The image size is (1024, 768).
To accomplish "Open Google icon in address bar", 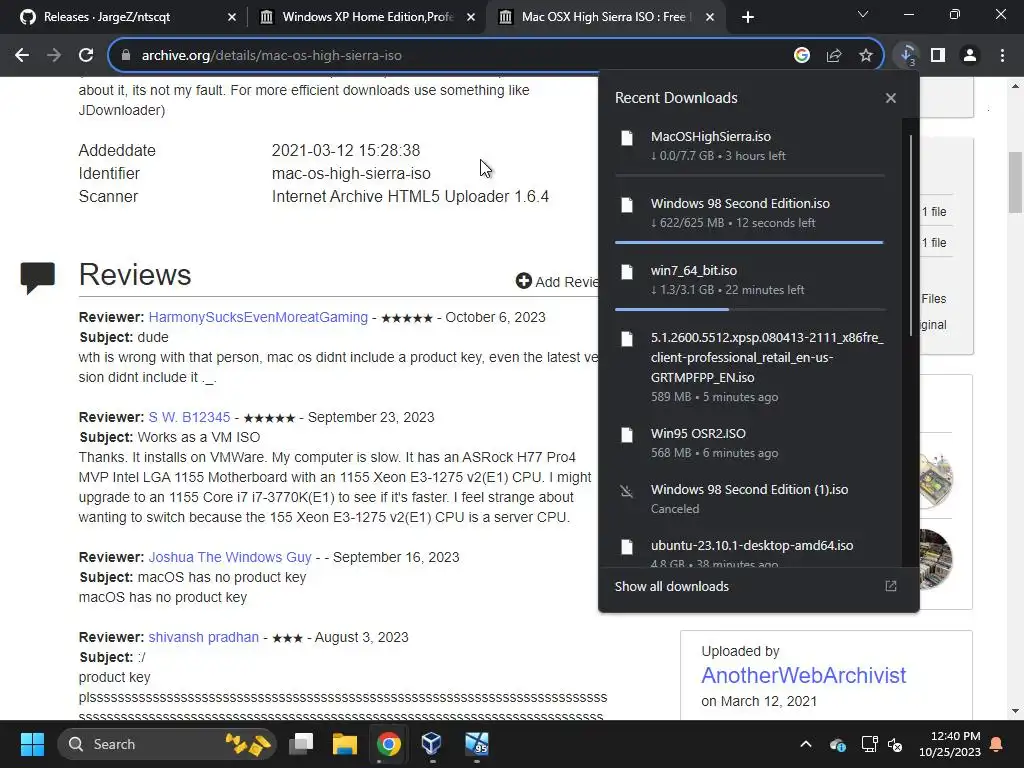I will point(801,56).
